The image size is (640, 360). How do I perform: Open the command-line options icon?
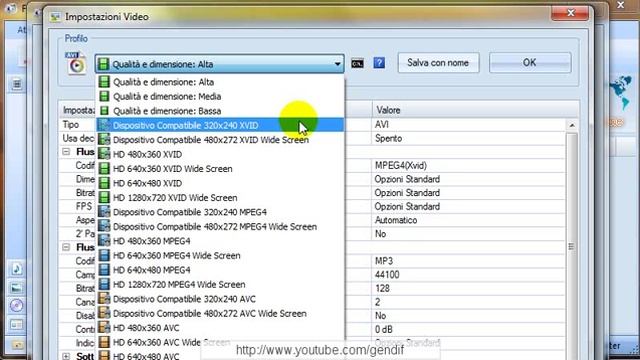(357, 64)
